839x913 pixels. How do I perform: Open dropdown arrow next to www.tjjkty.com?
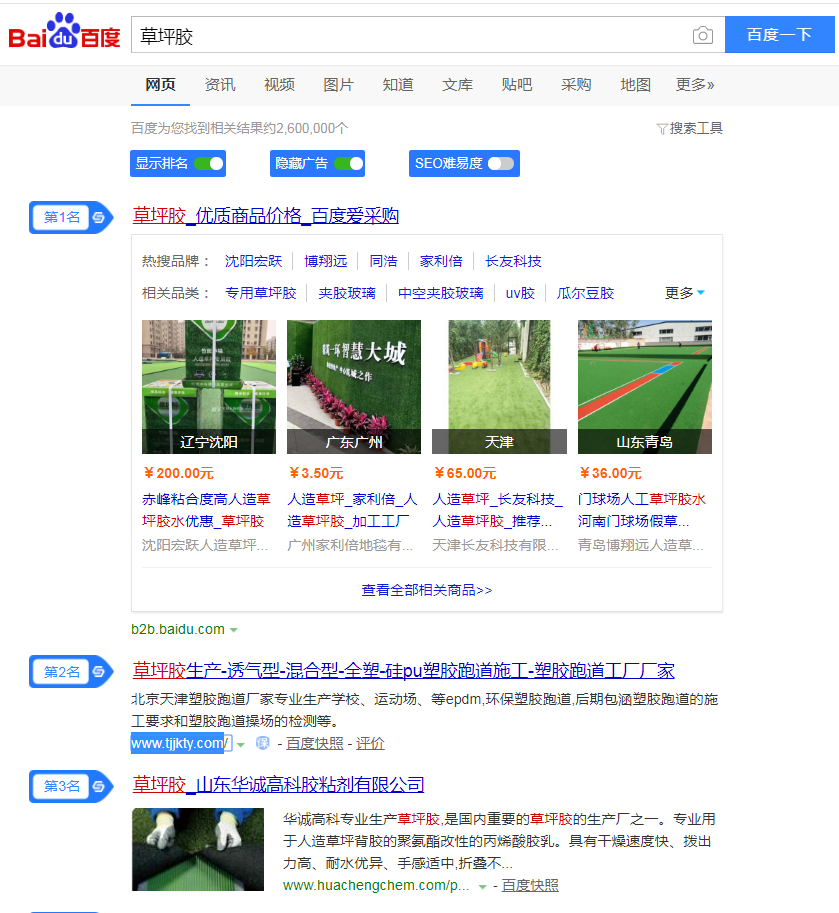click(241, 744)
